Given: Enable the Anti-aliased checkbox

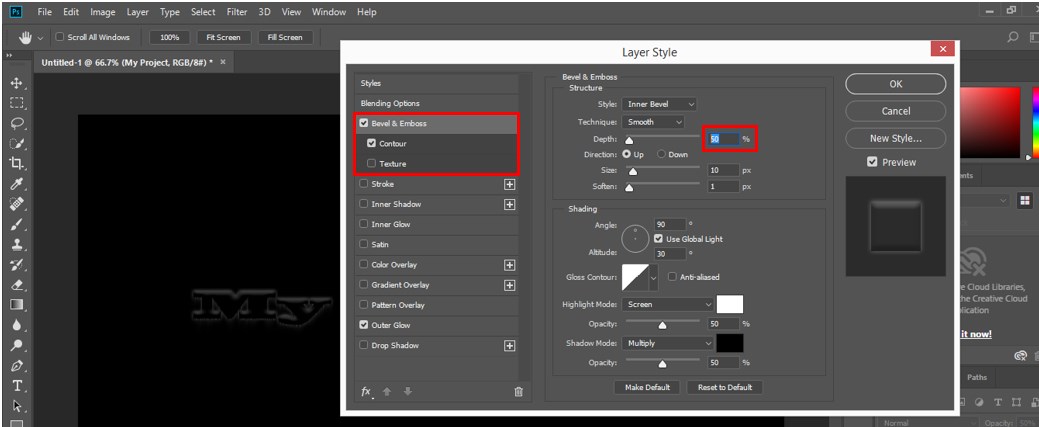Looking at the screenshot, I should (x=673, y=276).
